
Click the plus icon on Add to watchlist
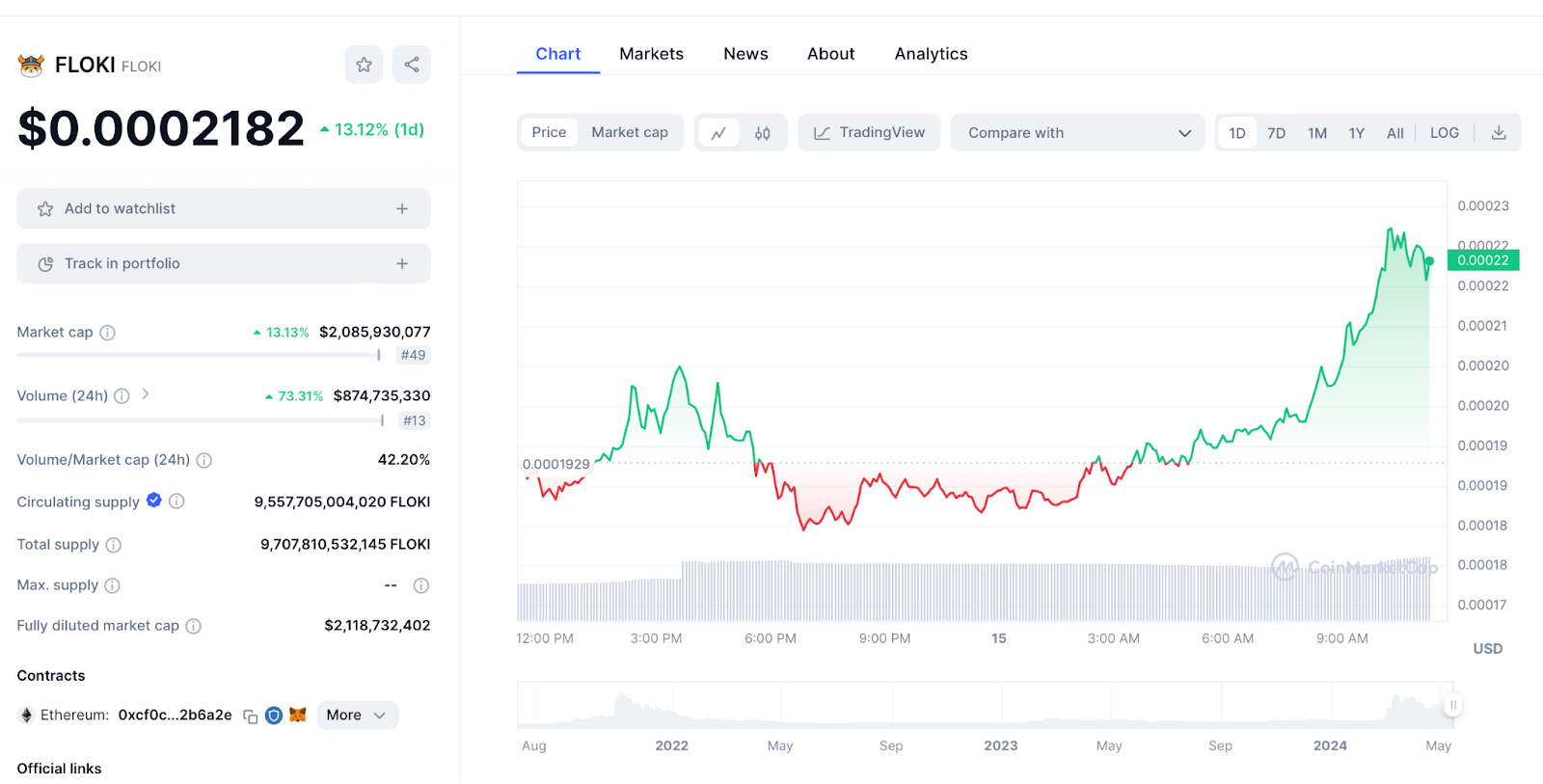pyautogui.click(x=402, y=208)
